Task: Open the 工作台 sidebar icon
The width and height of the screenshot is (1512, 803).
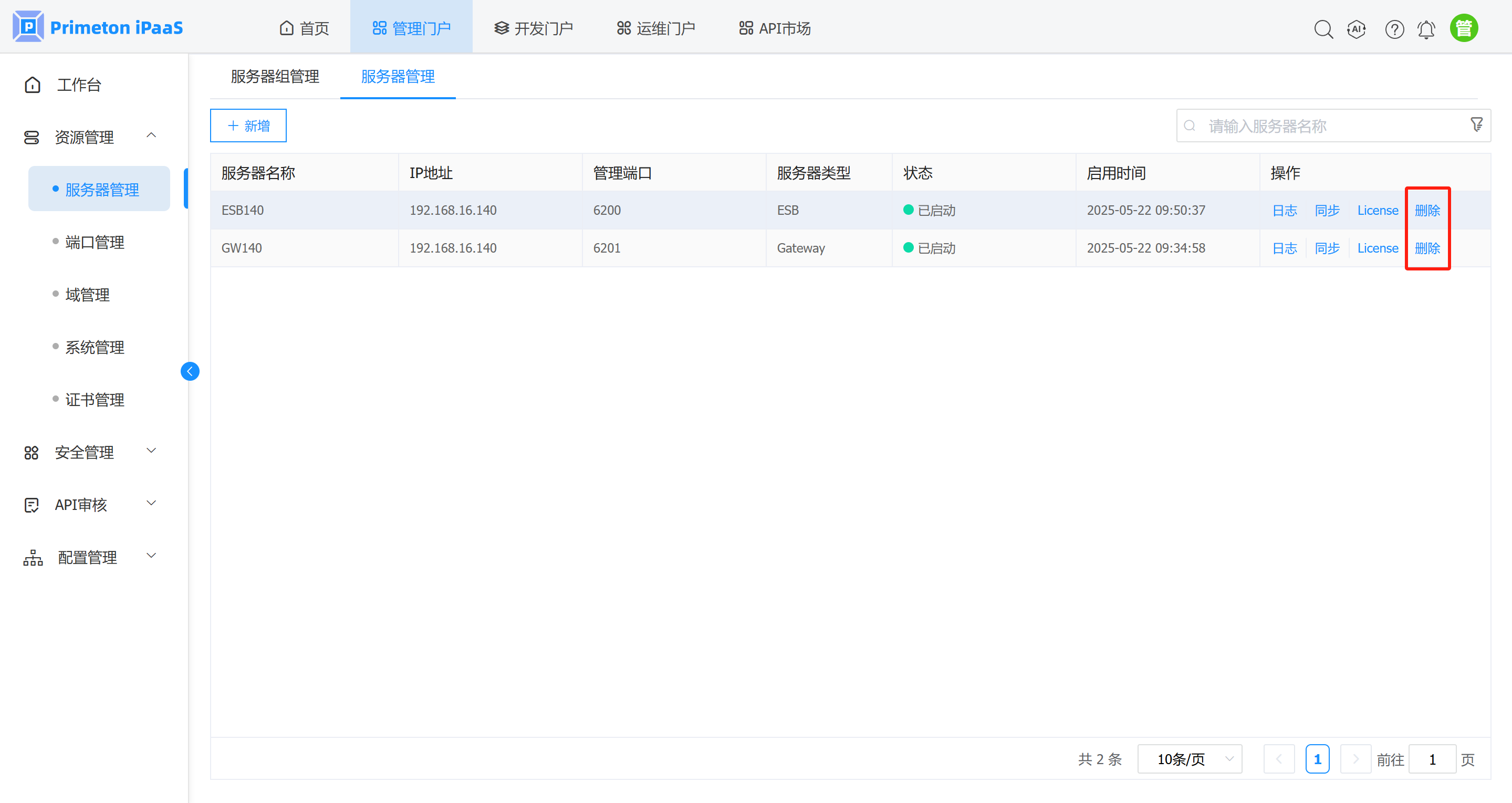Action: [x=78, y=85]
